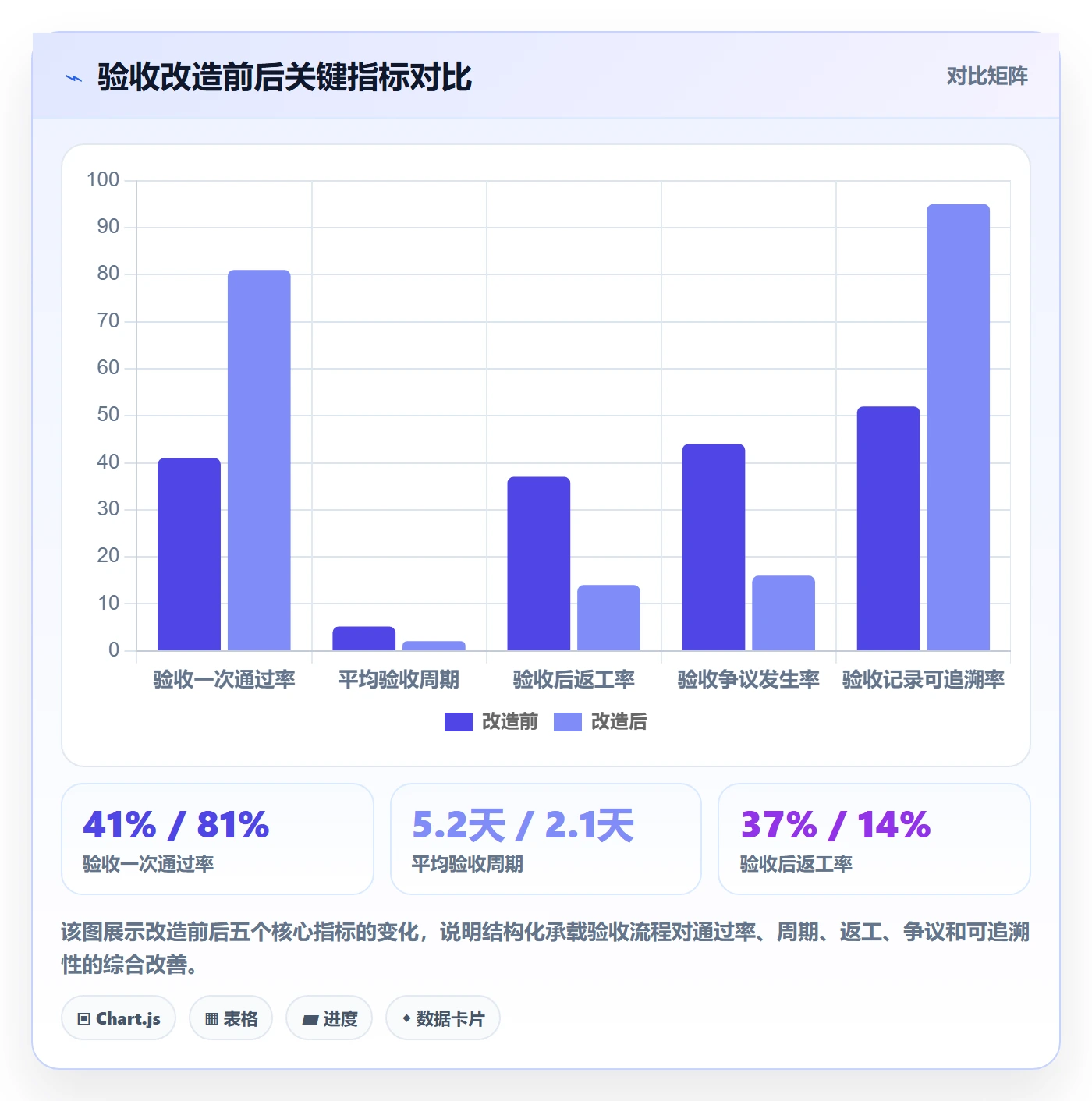Click the 改造后 legend label text
This screenshot has width=1092, height=1101.
point(619,722)
